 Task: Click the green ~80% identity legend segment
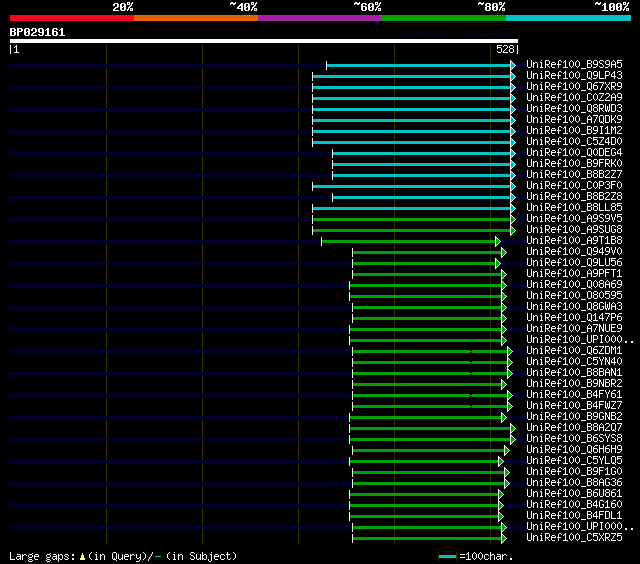click(x=444, y=18)
